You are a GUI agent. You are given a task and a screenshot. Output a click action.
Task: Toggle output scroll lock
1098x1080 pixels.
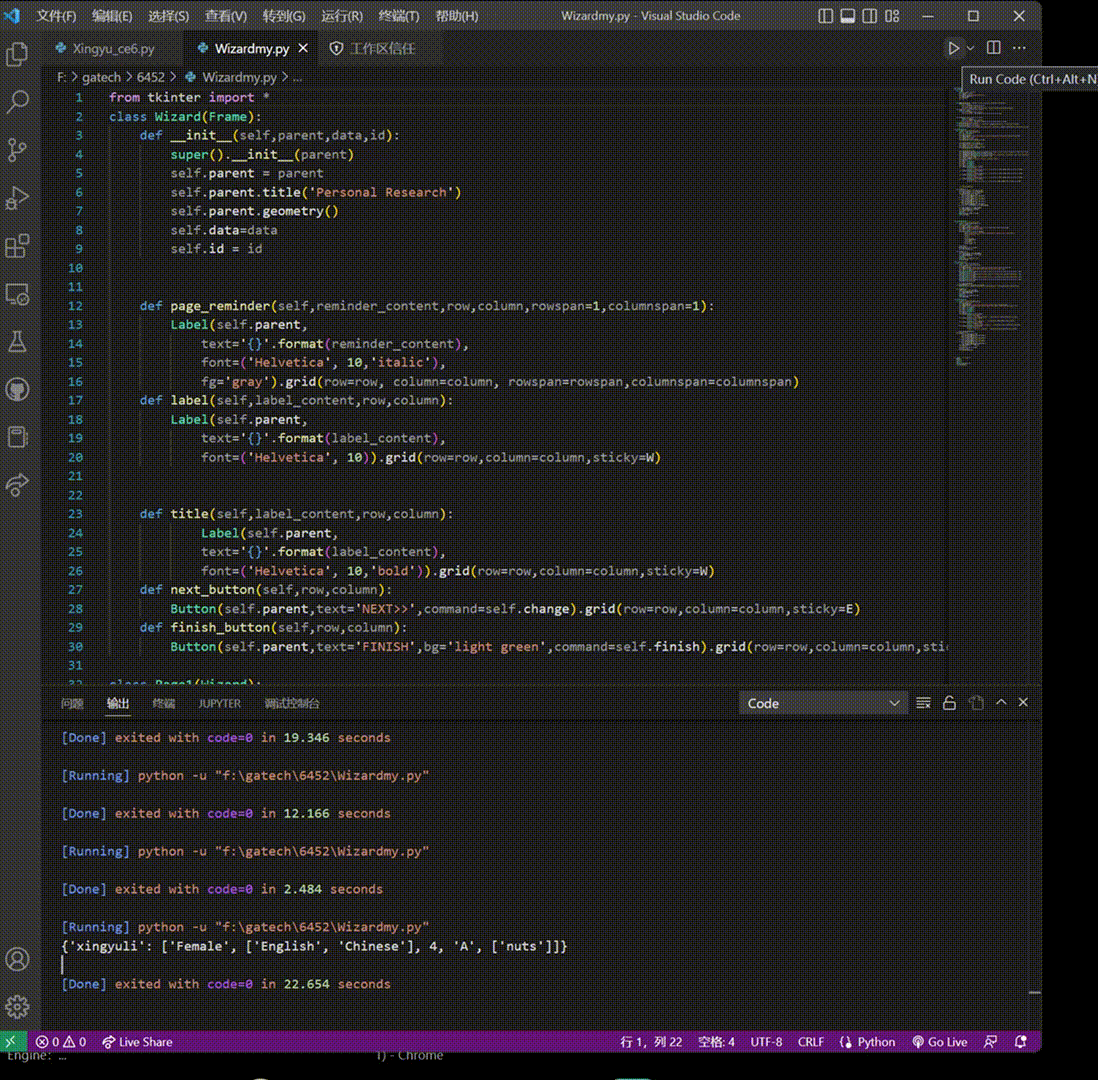[949, 702]
